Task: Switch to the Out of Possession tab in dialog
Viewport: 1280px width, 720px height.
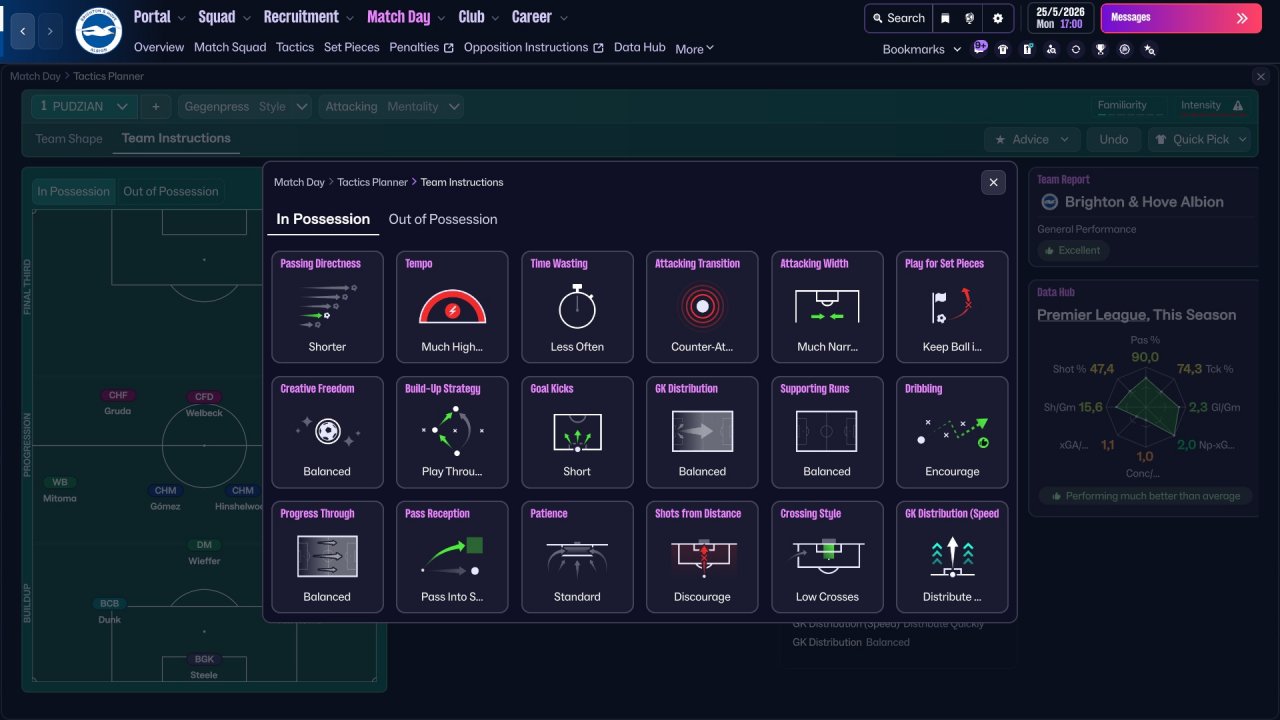Action: [x=443, y=219]
